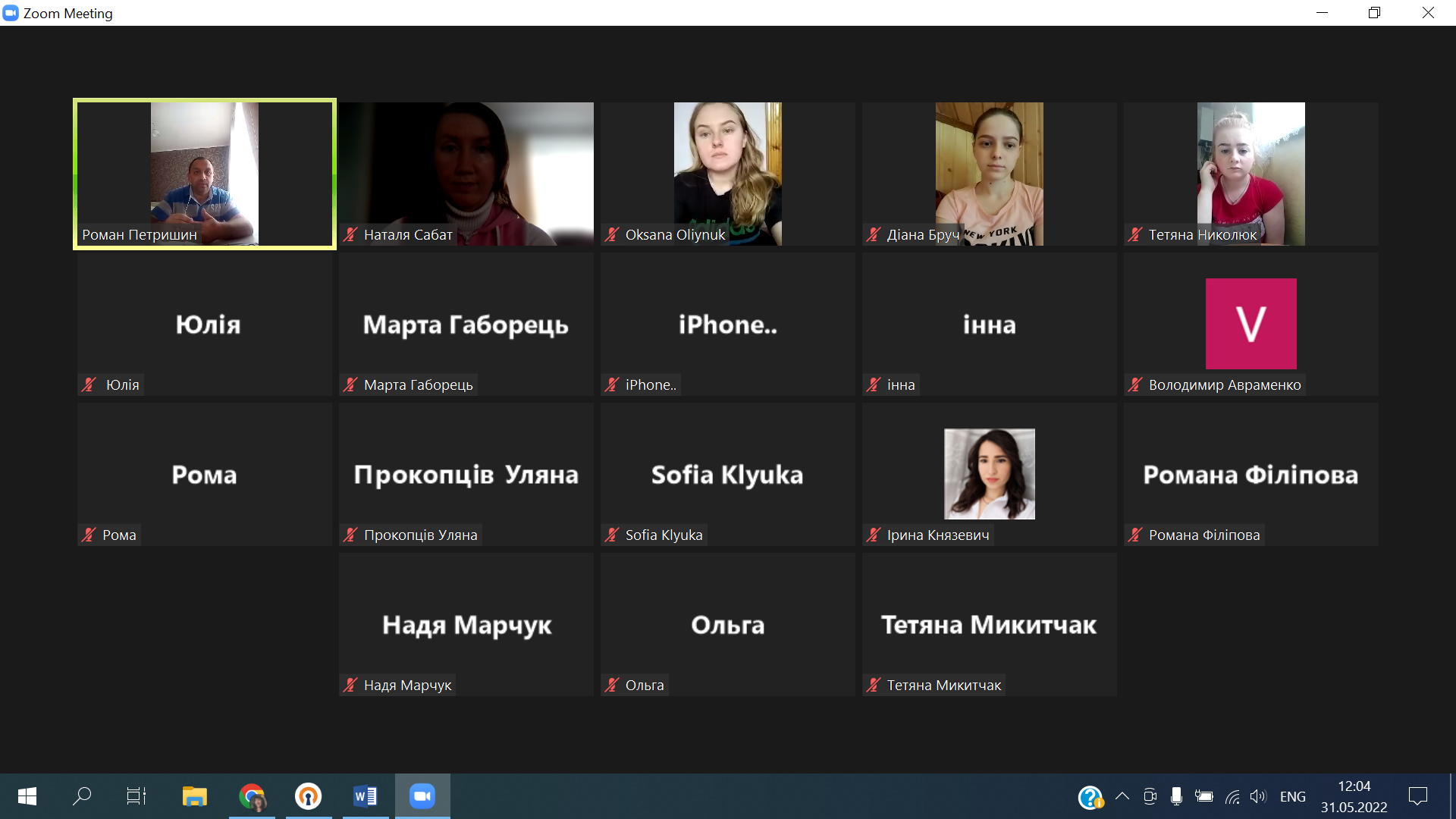
Task: Click the Zoom Meeting title bar icon
Action: coord(11,13)
